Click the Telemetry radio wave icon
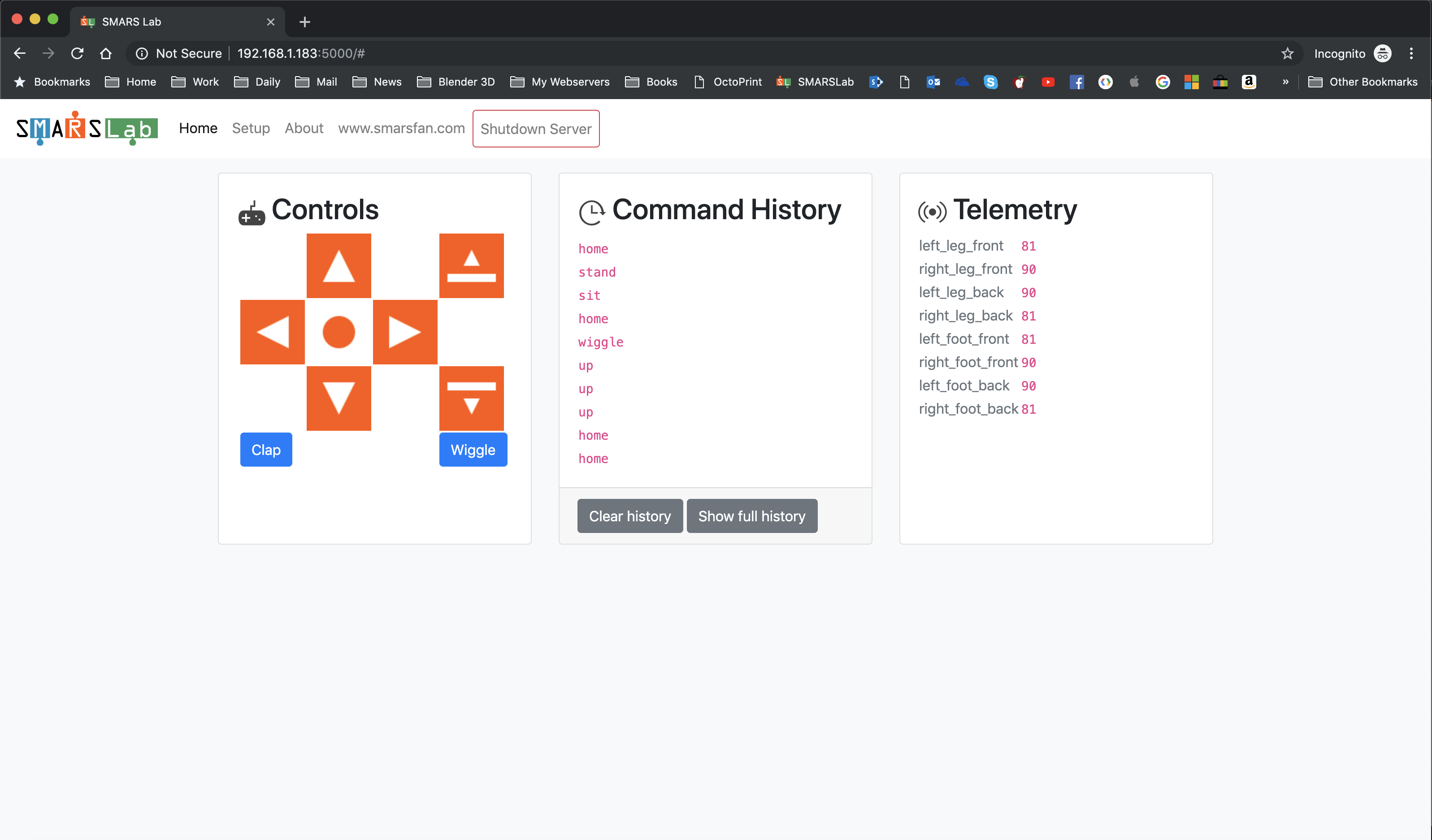Viewport: 1432px width, 840px height. 930,211
